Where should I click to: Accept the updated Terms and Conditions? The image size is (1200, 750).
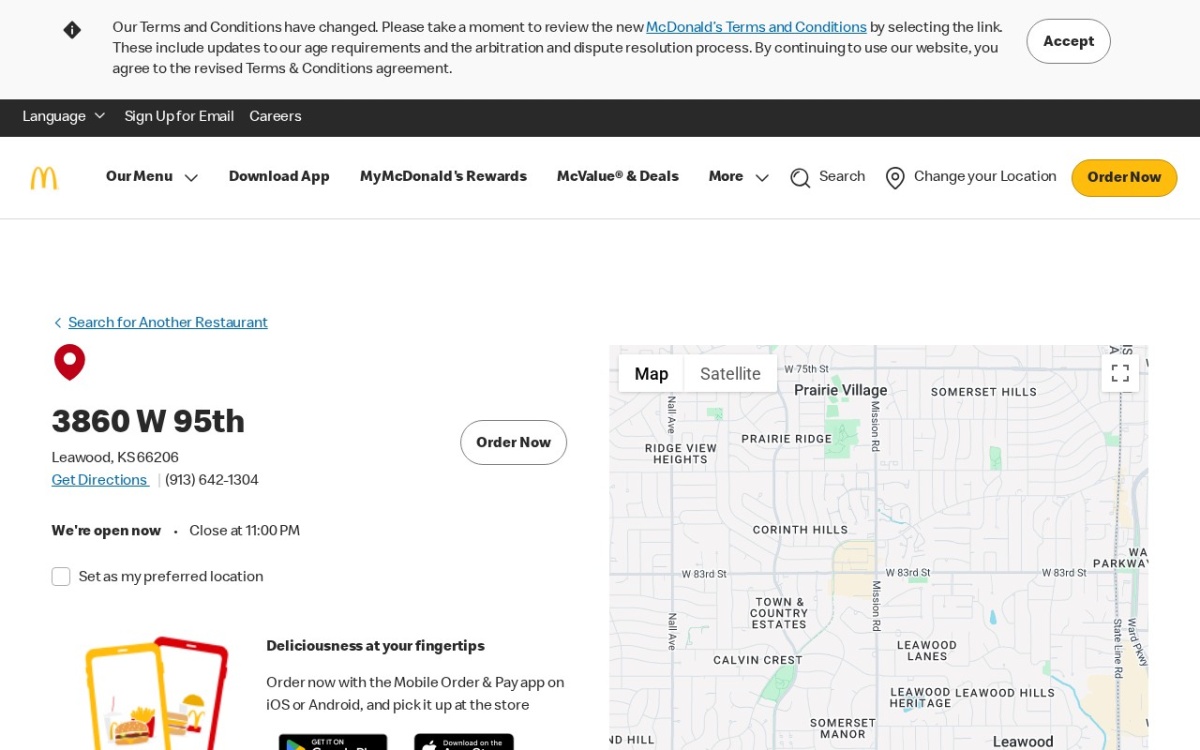point(1068,41)
